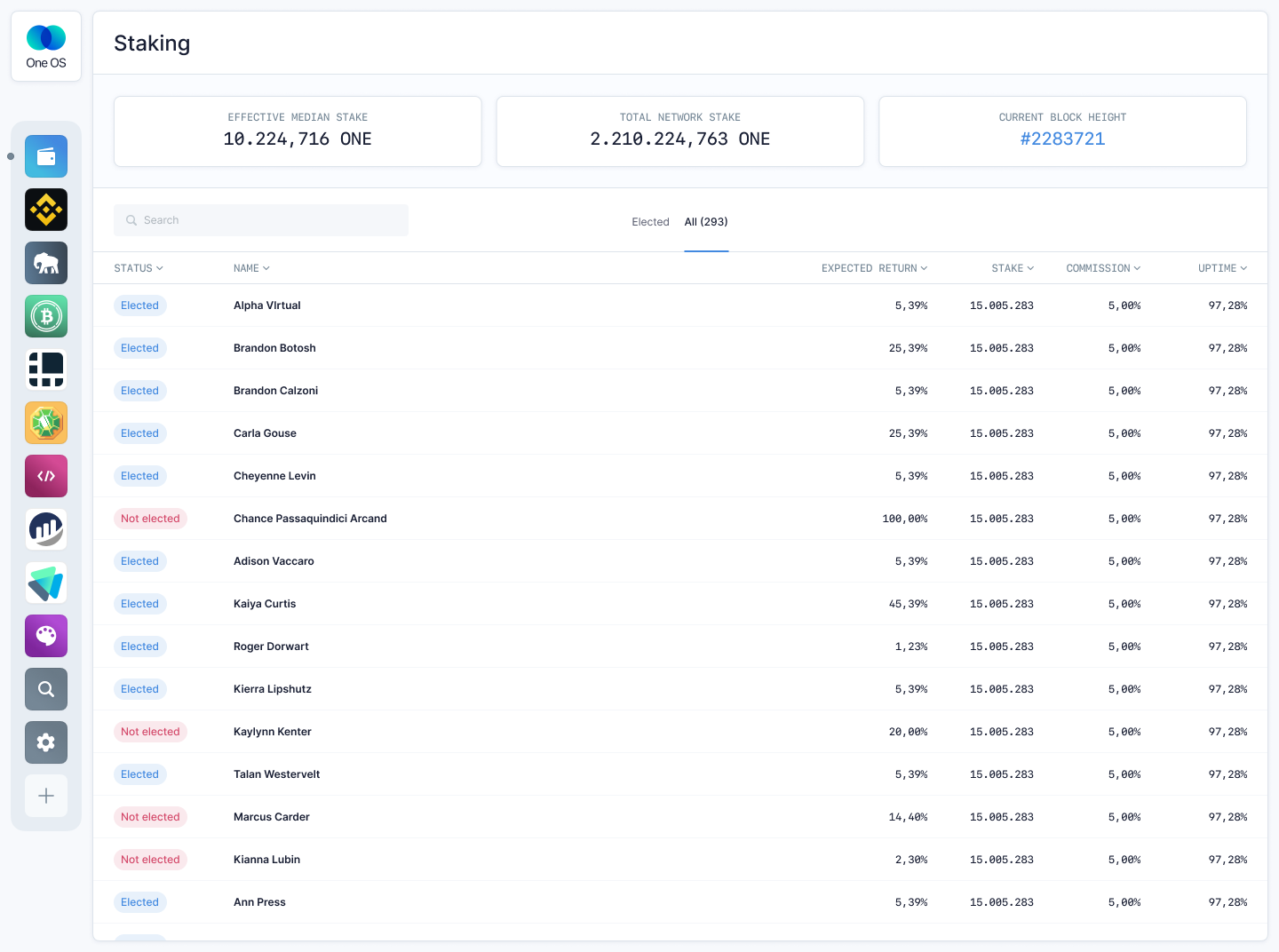Click the Staking page title

152,44
